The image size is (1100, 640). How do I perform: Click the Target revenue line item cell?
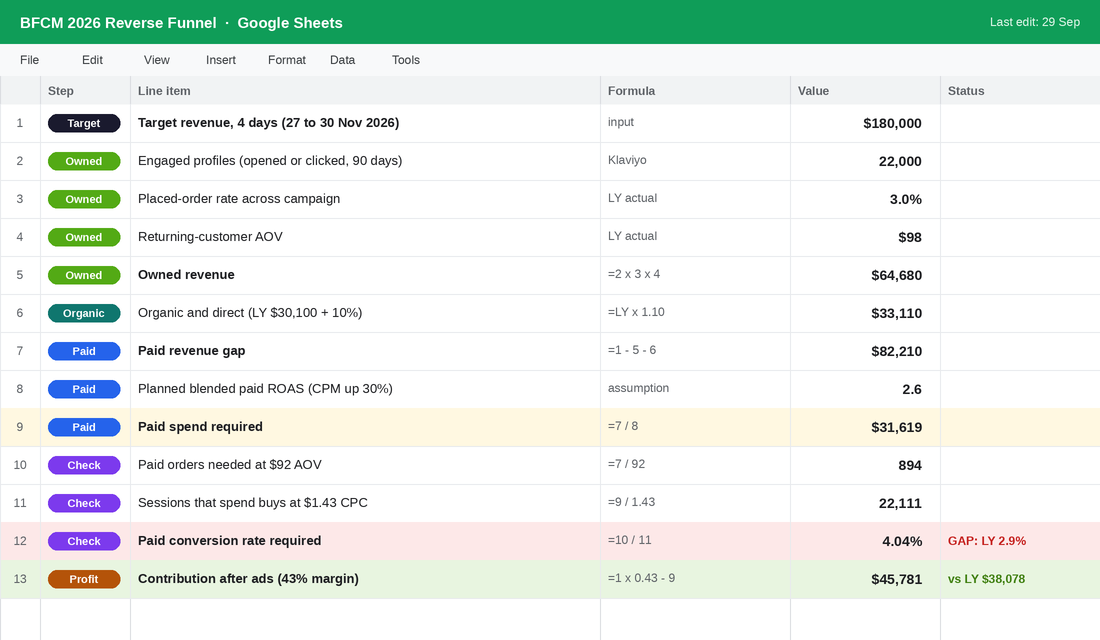[x=365, y=124]
